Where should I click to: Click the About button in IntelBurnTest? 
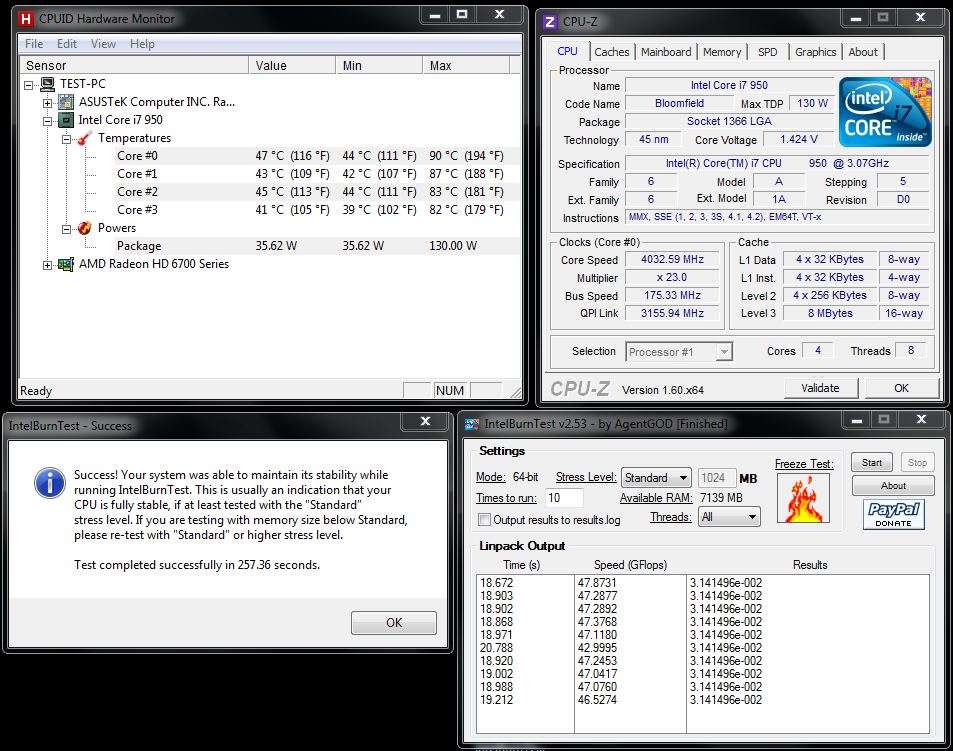893,486
